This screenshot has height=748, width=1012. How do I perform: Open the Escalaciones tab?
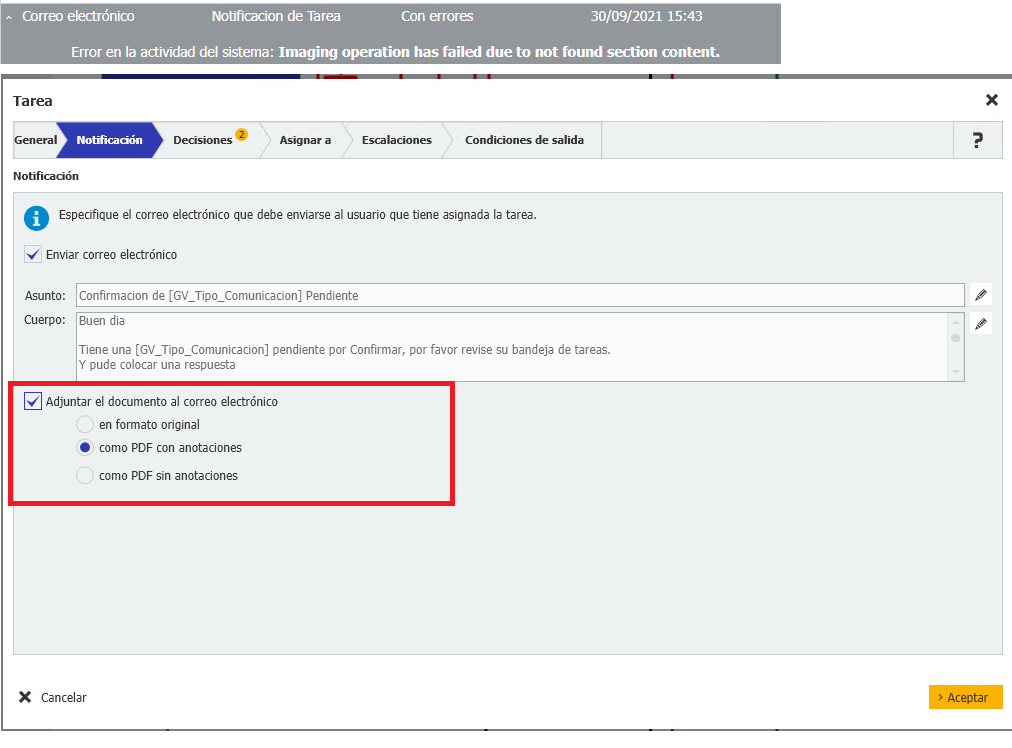(x=396, y=141)
